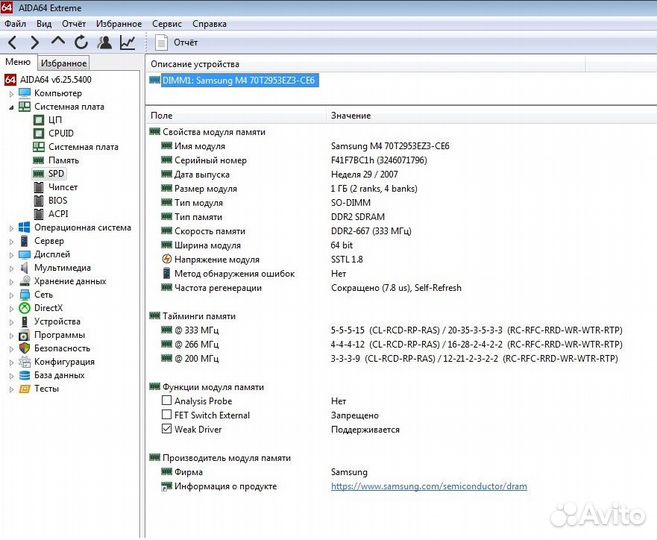Image resolution: width=657 pixels, height=540 pixels.
Task: Click the Значение column header
Action: tap(491, 116)
